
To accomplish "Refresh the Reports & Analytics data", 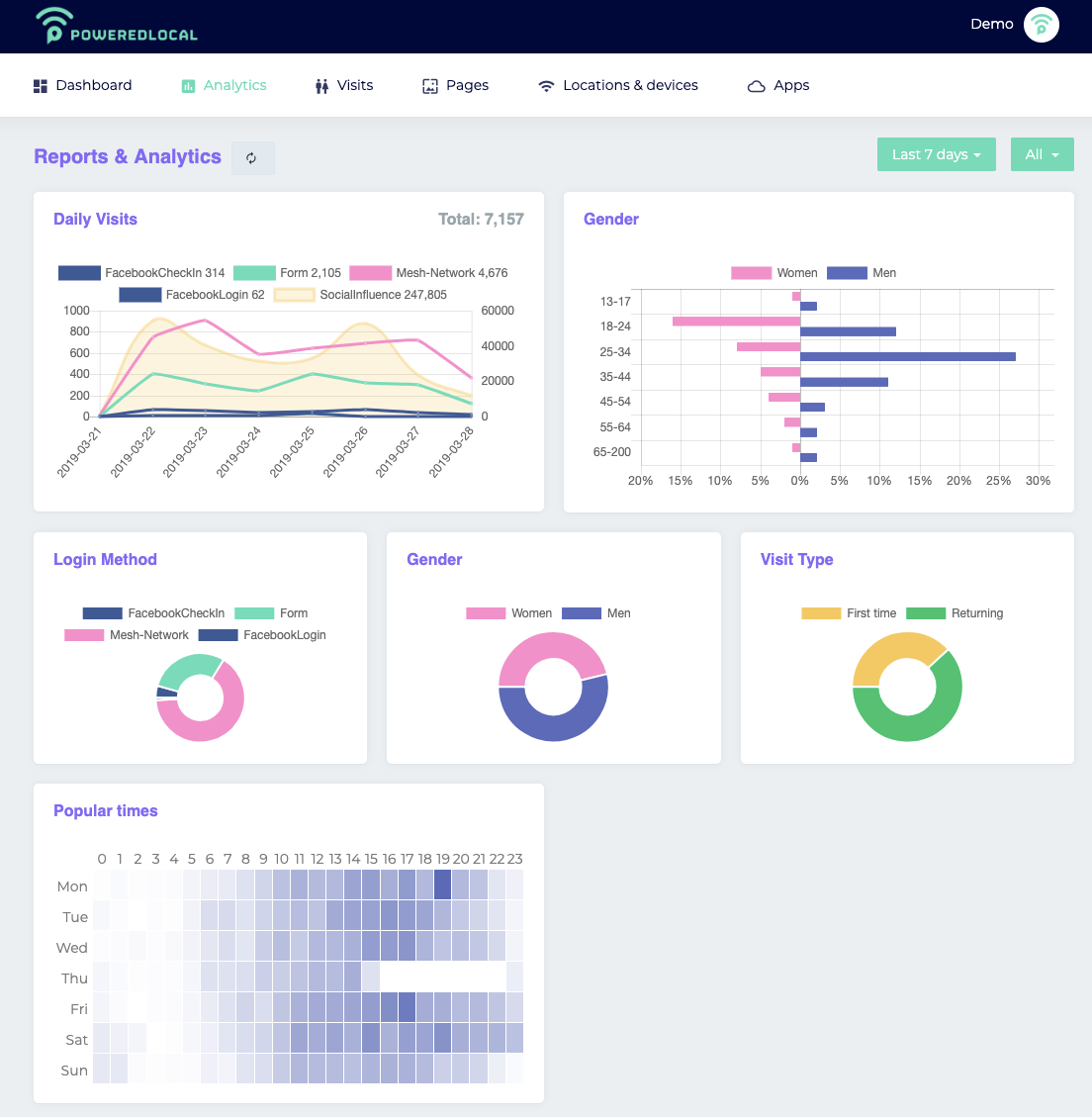I will click(252, 157).
